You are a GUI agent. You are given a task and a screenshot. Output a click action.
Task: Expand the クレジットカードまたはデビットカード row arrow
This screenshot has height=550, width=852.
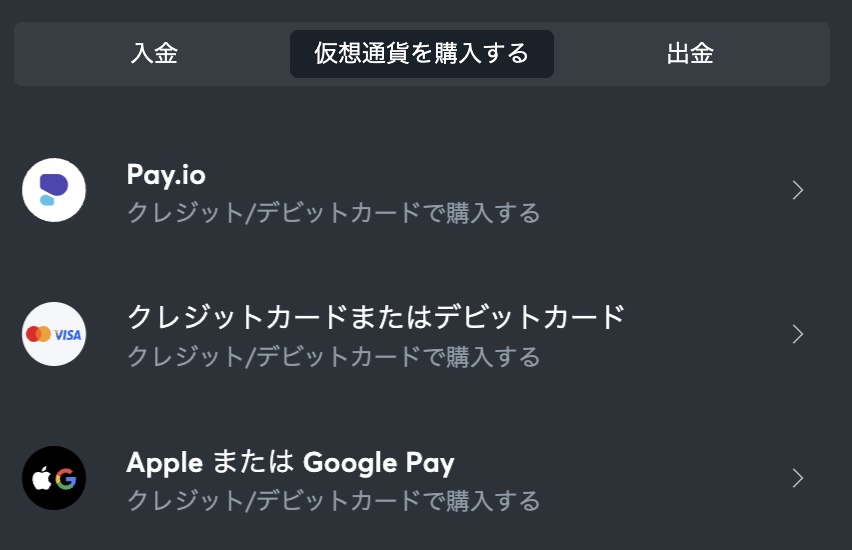[797, 334]
